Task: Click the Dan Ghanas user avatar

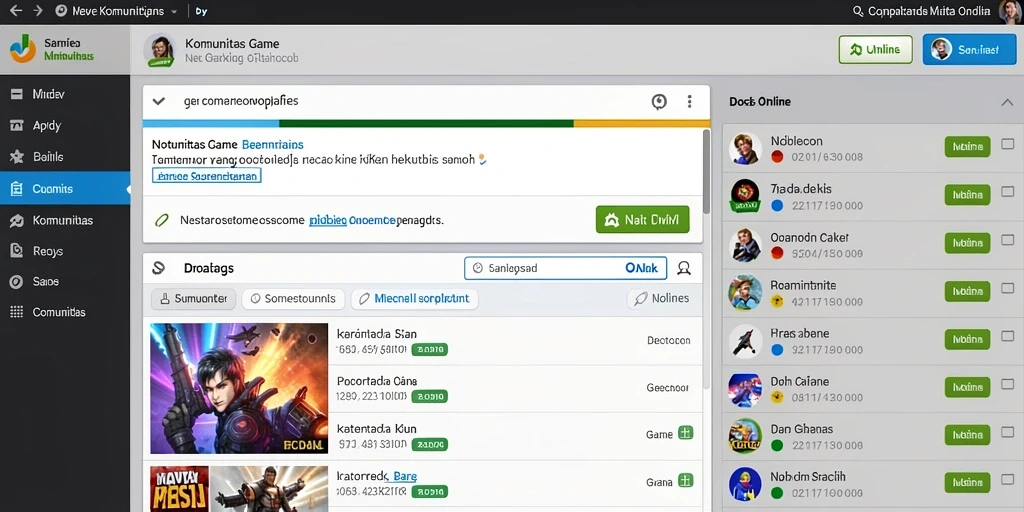Action: coord(745,436)
